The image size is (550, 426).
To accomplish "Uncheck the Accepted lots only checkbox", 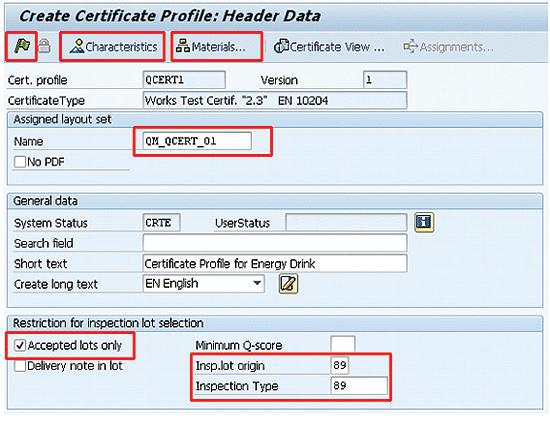I will tap(20, 345).
